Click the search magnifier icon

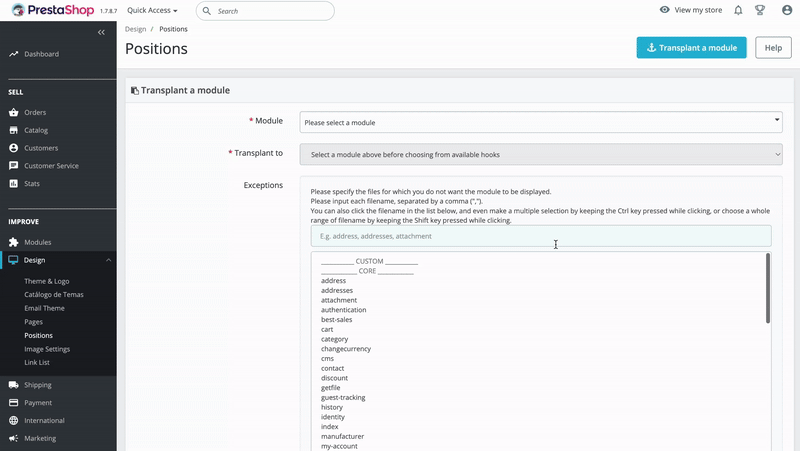coord(207,11)
